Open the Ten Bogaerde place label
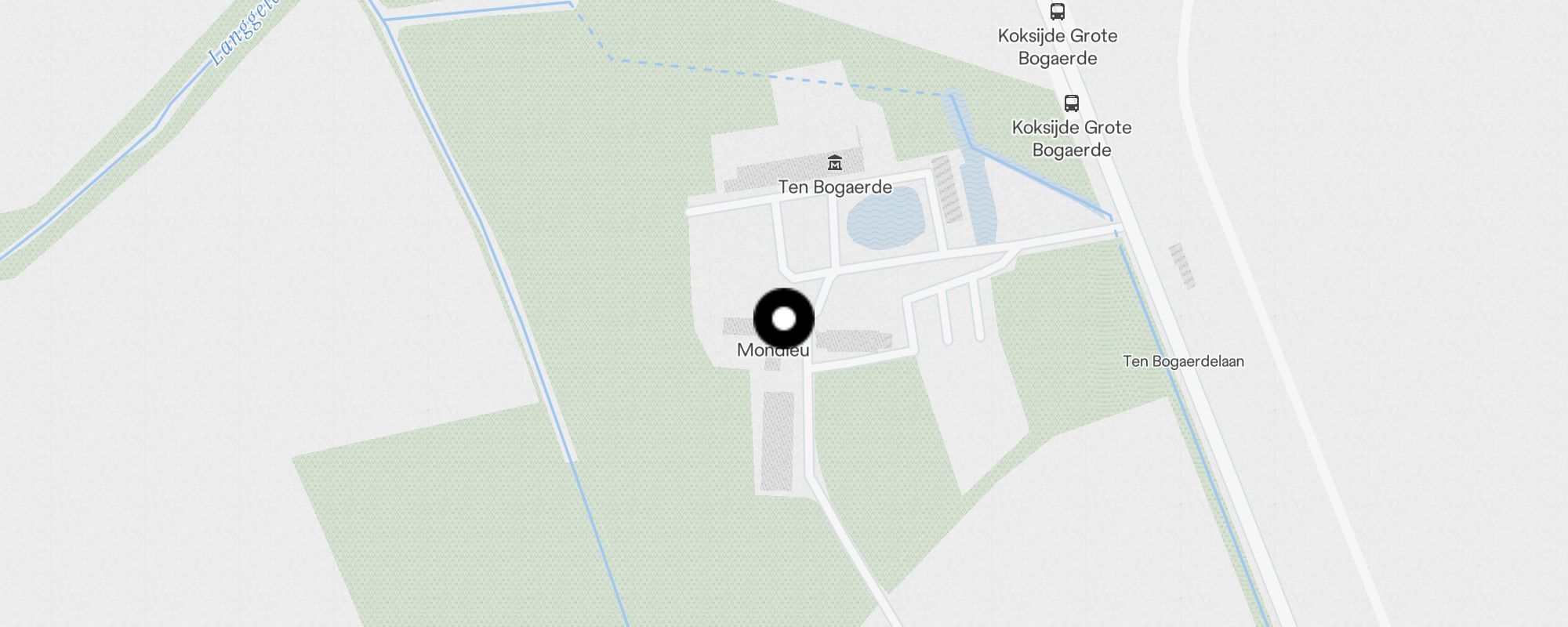Viewport: 1568px width, 627px height. pos(835,187)
